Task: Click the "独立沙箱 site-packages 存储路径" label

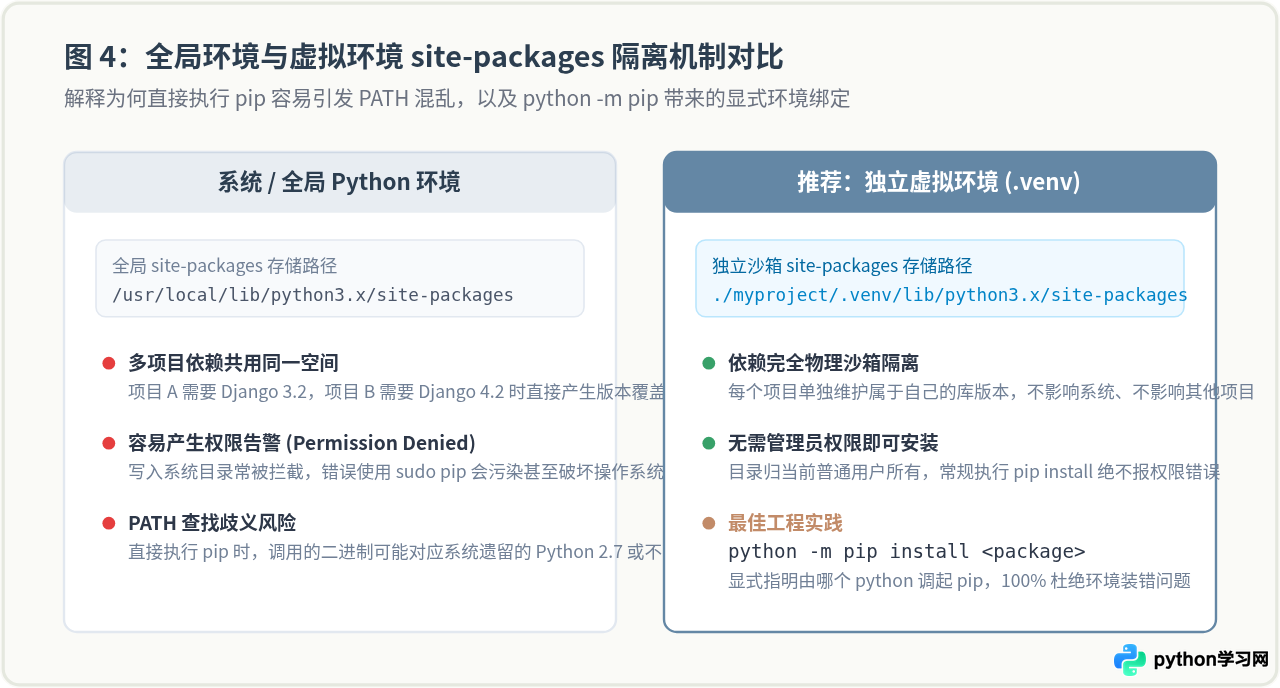Action: tap(842, 266)
